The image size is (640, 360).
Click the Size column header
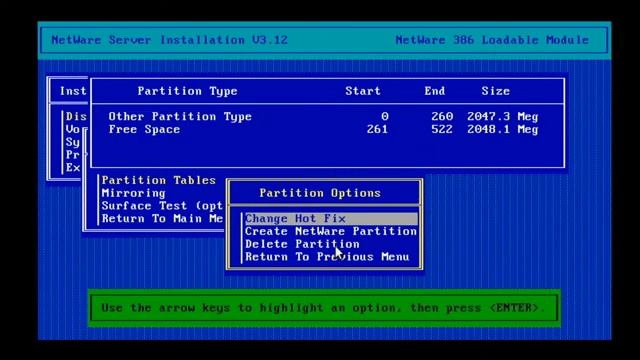point(496,91)
